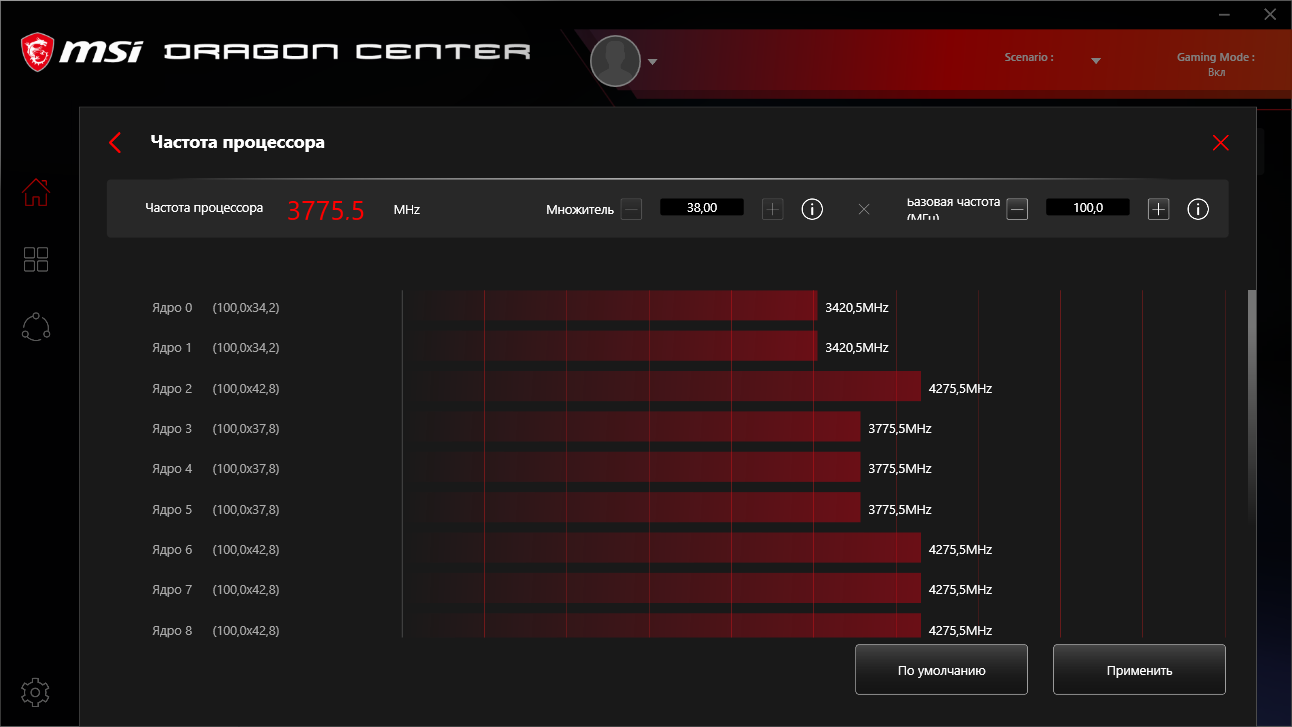Select the Ядро 6 label
The height and width of the screenshot is (727, 1292).
pos(172,550)
